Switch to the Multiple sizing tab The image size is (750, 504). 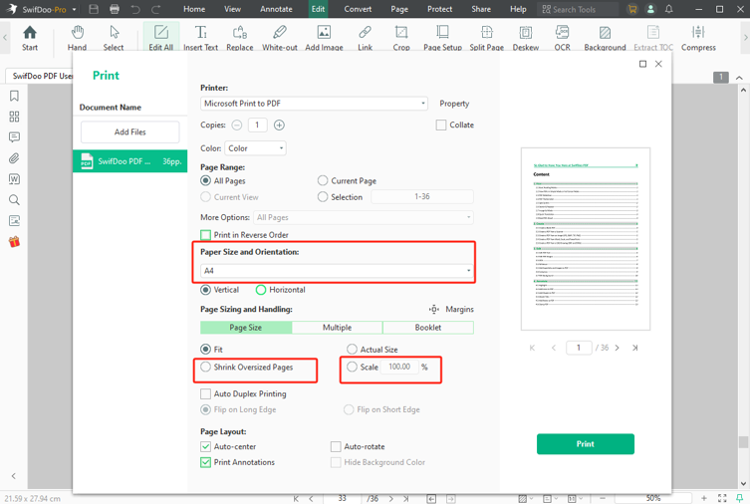337,328
